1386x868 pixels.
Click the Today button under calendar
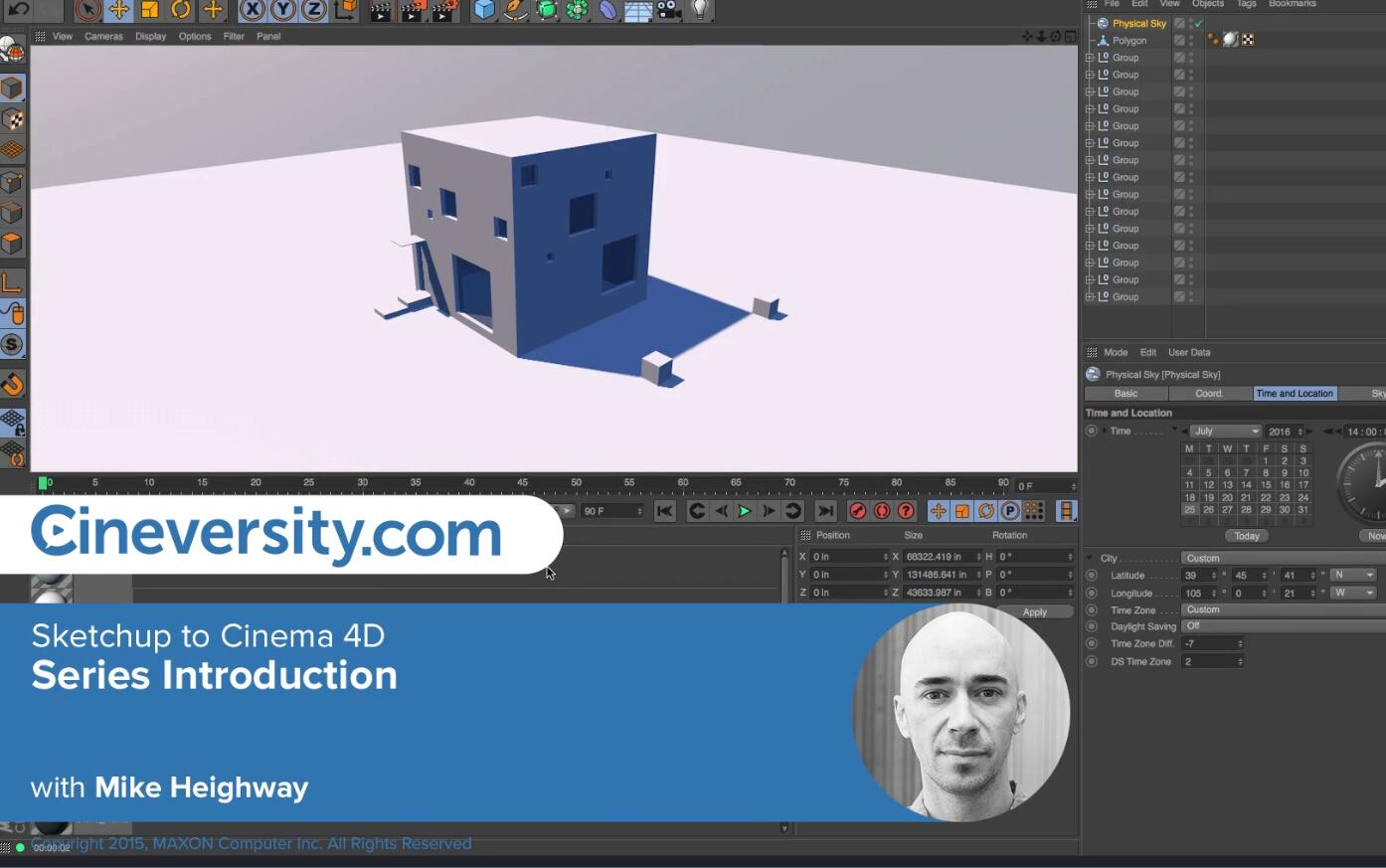pos(1247,536)
